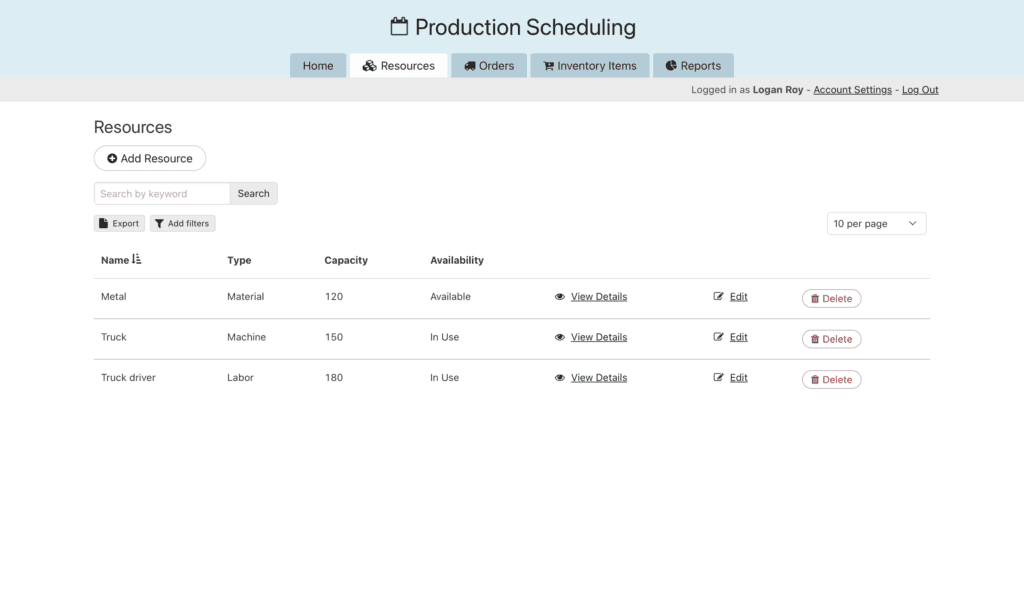This screenshot has width=1024, height=602.
Task: Delete the Truck driver resource
Action: tap(831, 380)
